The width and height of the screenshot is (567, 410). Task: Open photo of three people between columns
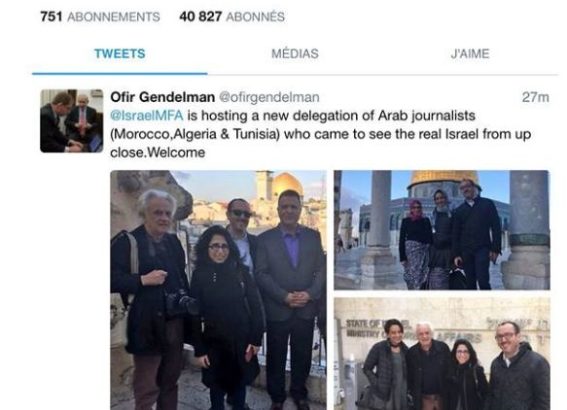pos(442,230)
